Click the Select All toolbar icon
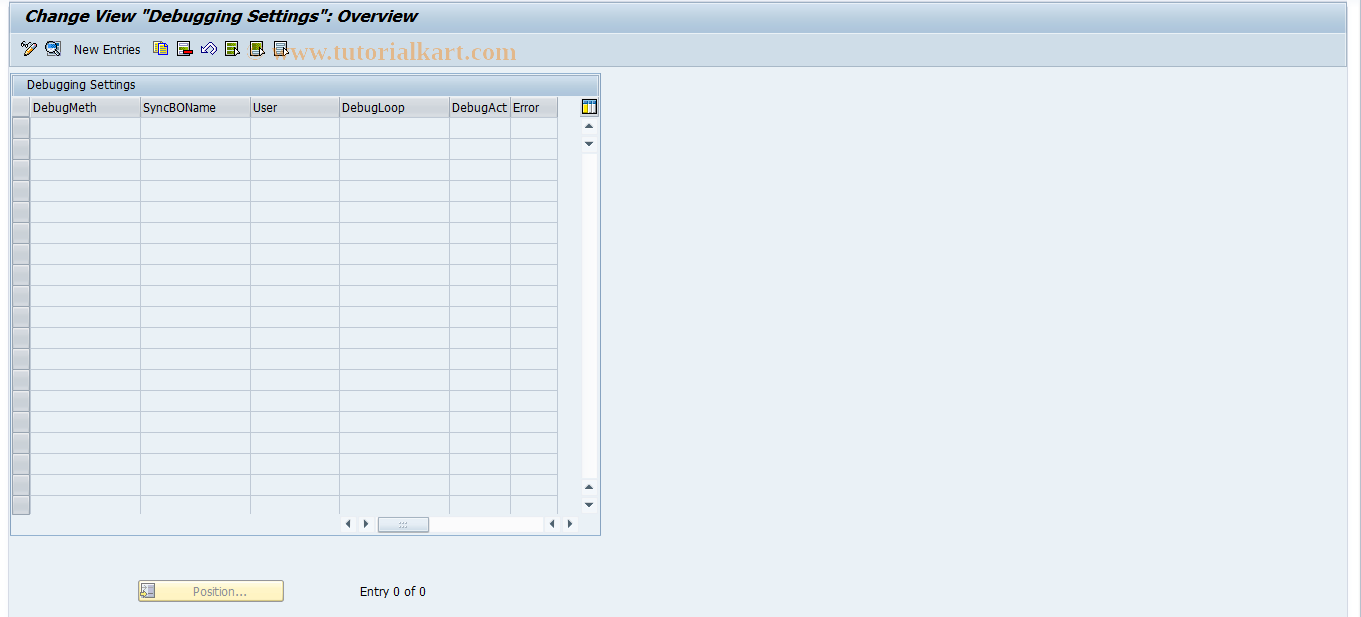The image size is (1361, 617). (233, 48)
